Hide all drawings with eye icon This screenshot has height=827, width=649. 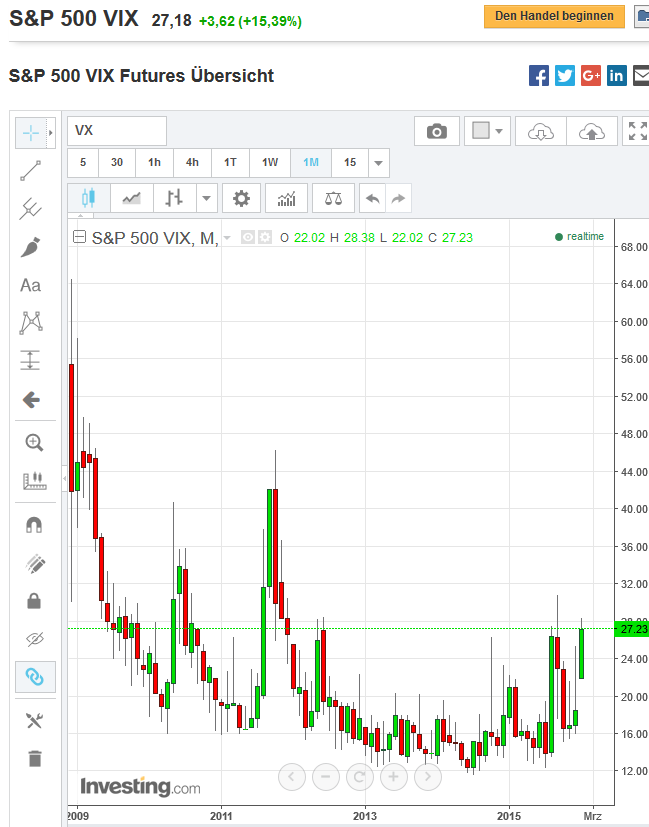tap(34, 639)
